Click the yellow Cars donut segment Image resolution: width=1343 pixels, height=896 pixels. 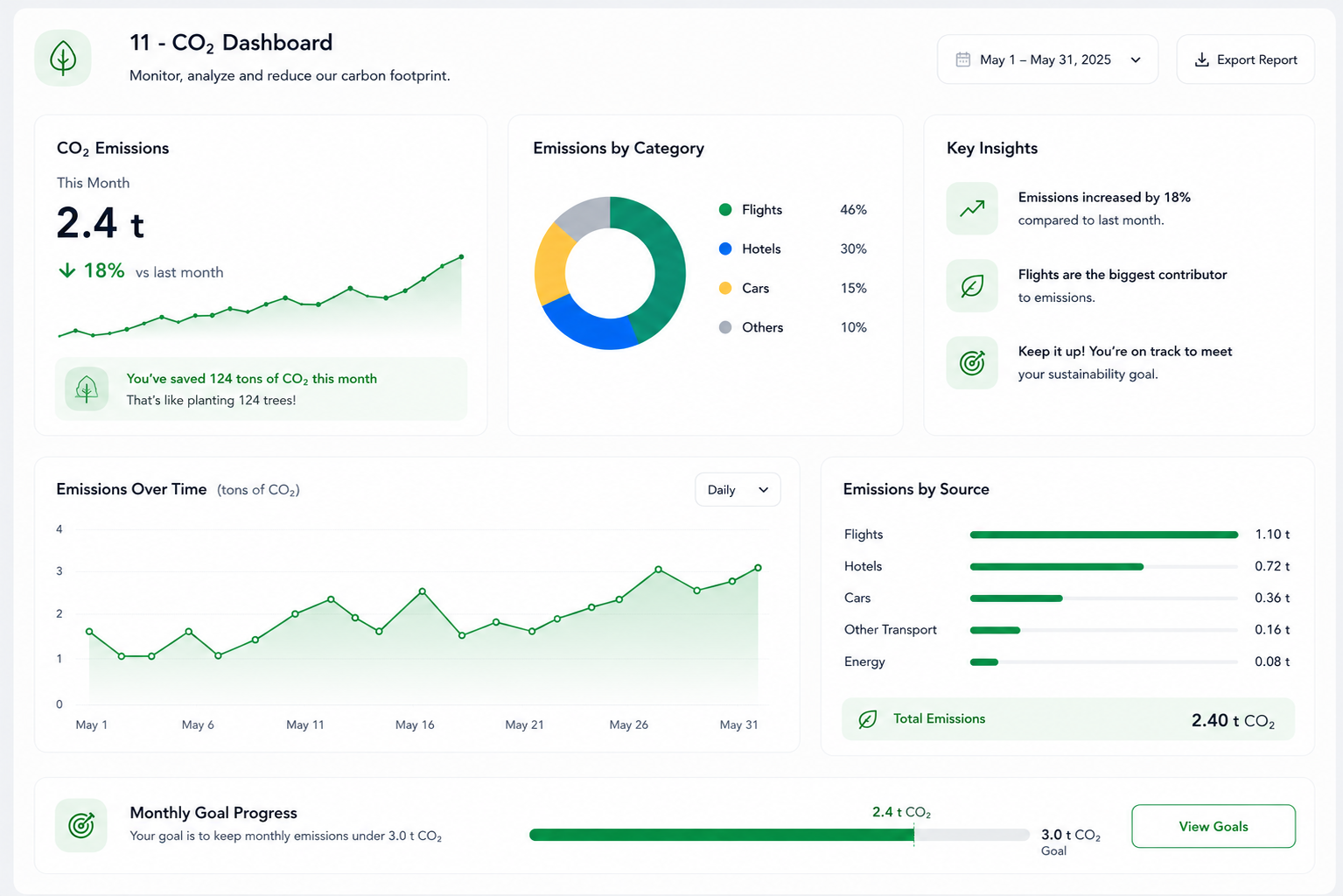(x=550, y=264)
